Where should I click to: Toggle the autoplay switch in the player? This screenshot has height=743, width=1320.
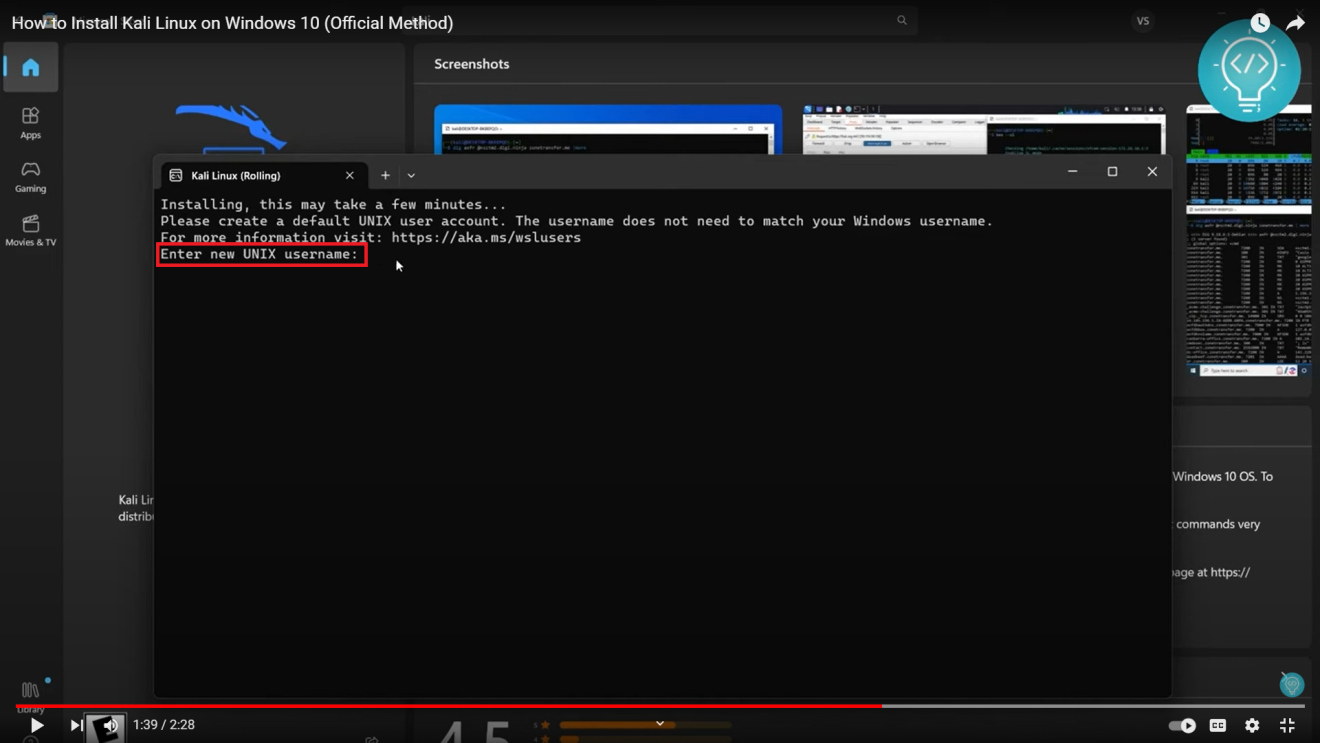coord(1181,725)
